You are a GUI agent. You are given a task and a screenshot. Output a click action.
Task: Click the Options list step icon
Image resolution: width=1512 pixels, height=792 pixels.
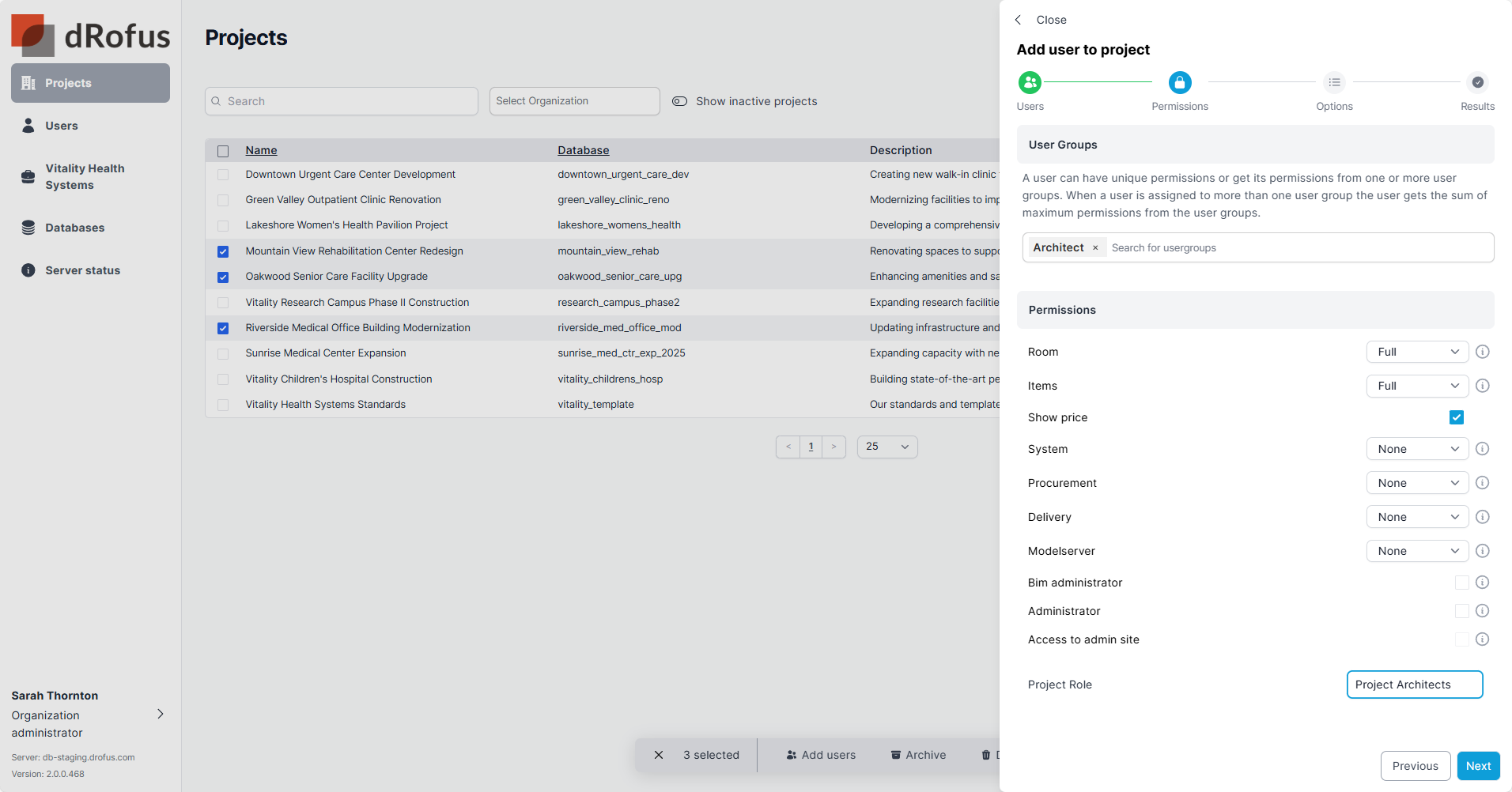coord(1334,82)
